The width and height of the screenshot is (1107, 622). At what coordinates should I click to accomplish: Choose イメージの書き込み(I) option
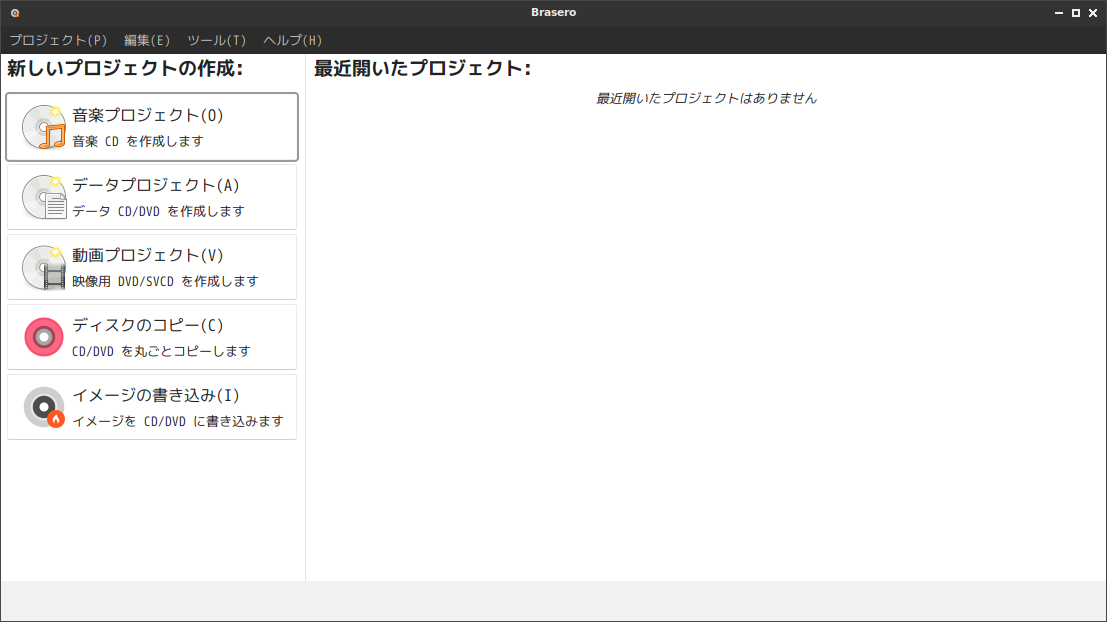pyautogui.click(x=152, y=407)
